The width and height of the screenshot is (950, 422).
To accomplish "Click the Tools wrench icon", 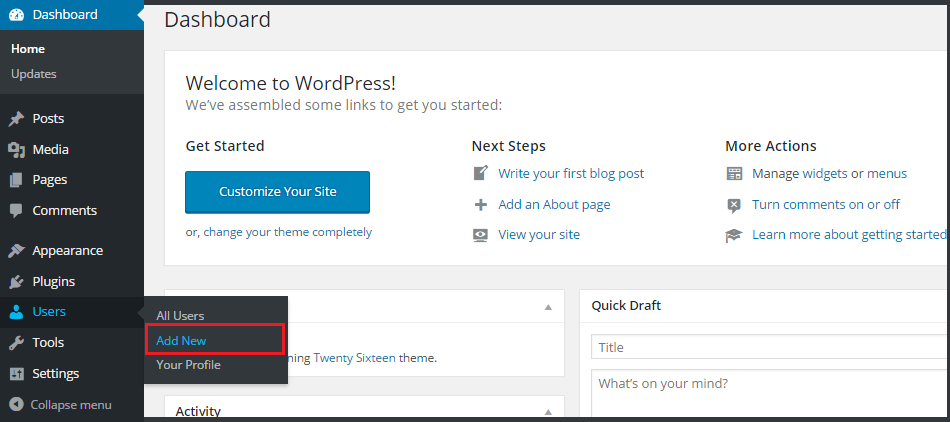I will coord(16,343).
